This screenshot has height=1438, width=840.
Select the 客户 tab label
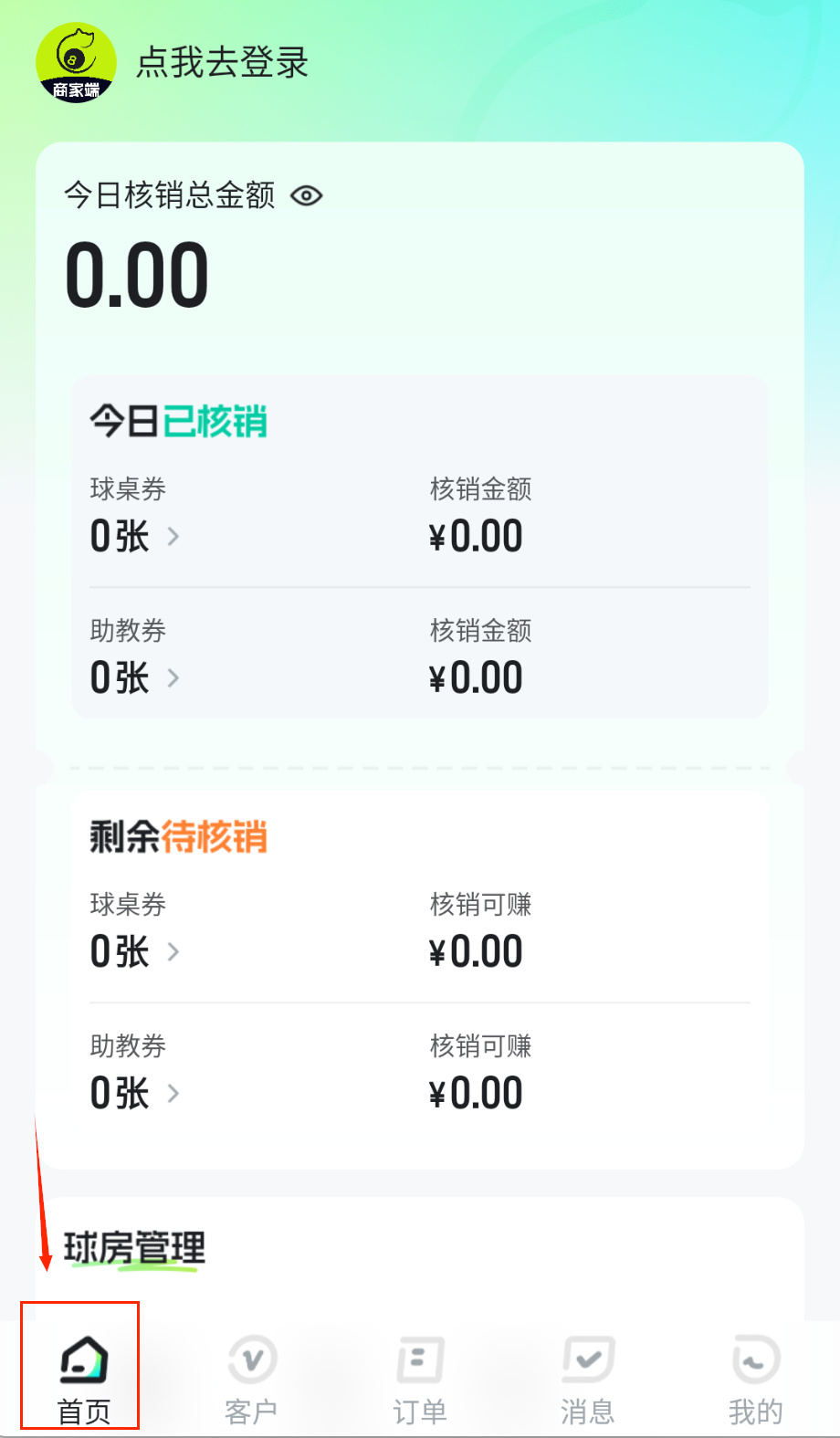point(251,1412)
